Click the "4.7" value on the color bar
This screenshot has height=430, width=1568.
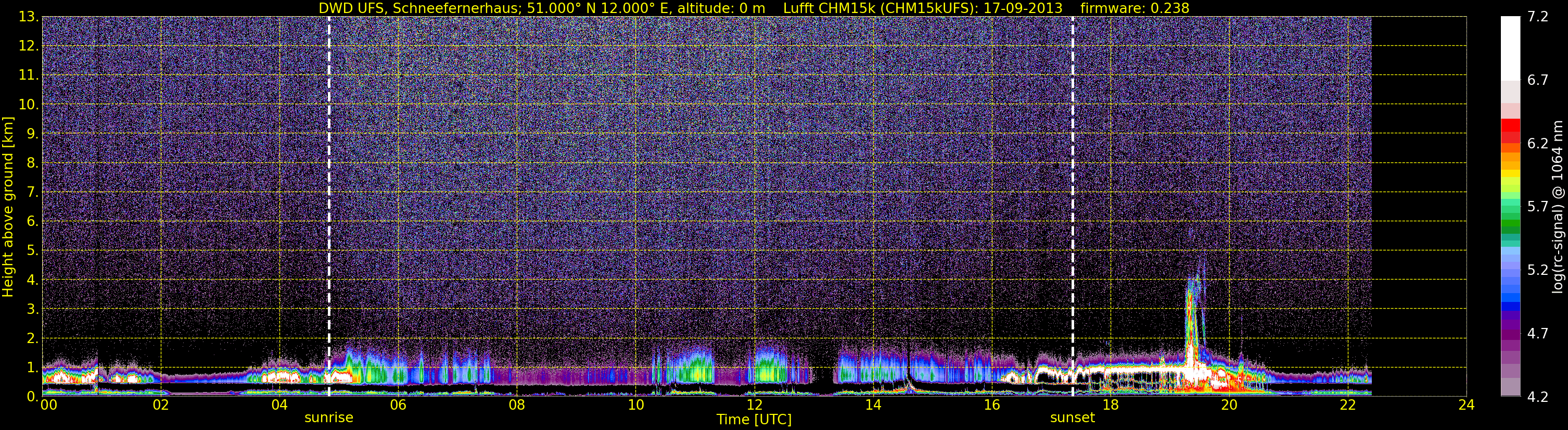point(1538,334)
